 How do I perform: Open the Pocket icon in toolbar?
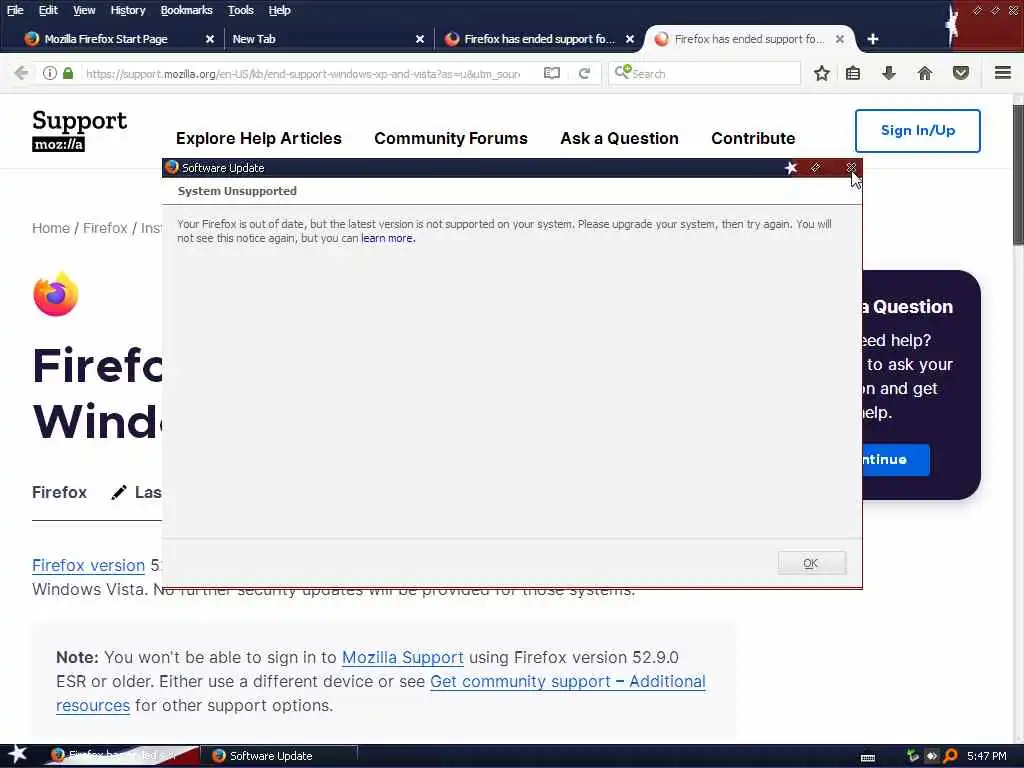pos(961,73)
